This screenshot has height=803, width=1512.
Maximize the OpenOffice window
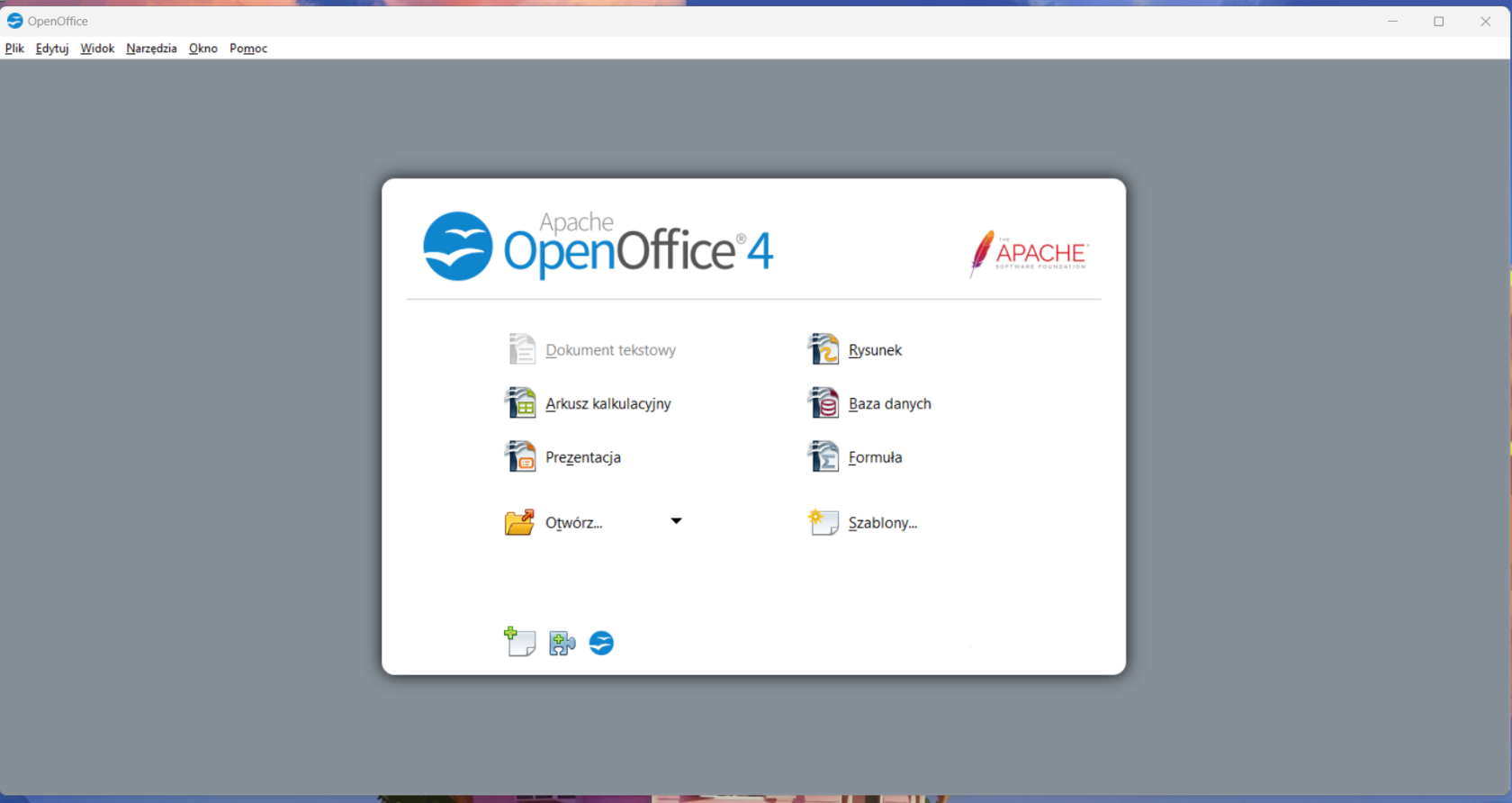click(x=1439, y=21)
